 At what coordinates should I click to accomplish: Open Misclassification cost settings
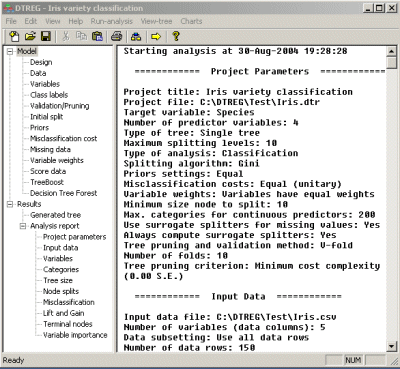[x=63, y=139]
